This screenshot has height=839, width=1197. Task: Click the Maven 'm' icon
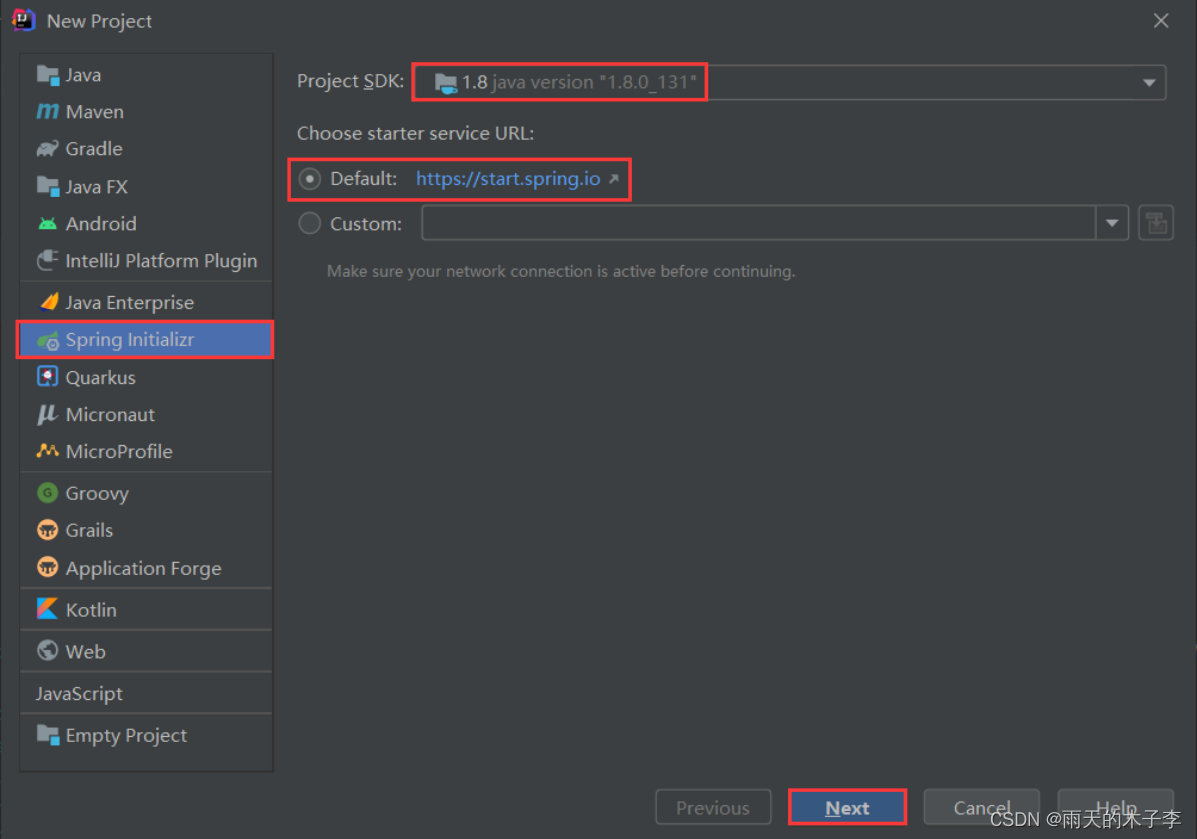[x=47, y=111]
